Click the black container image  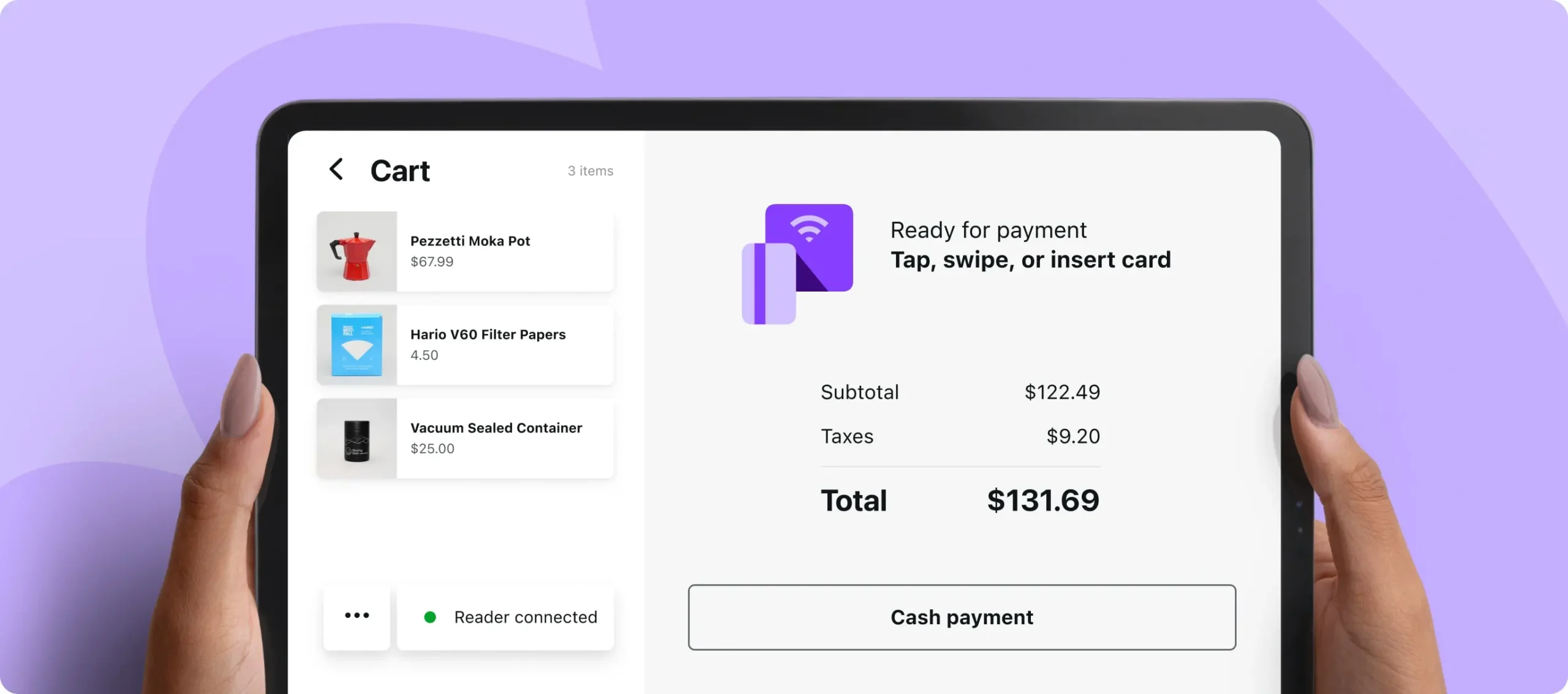click(356, 439)
